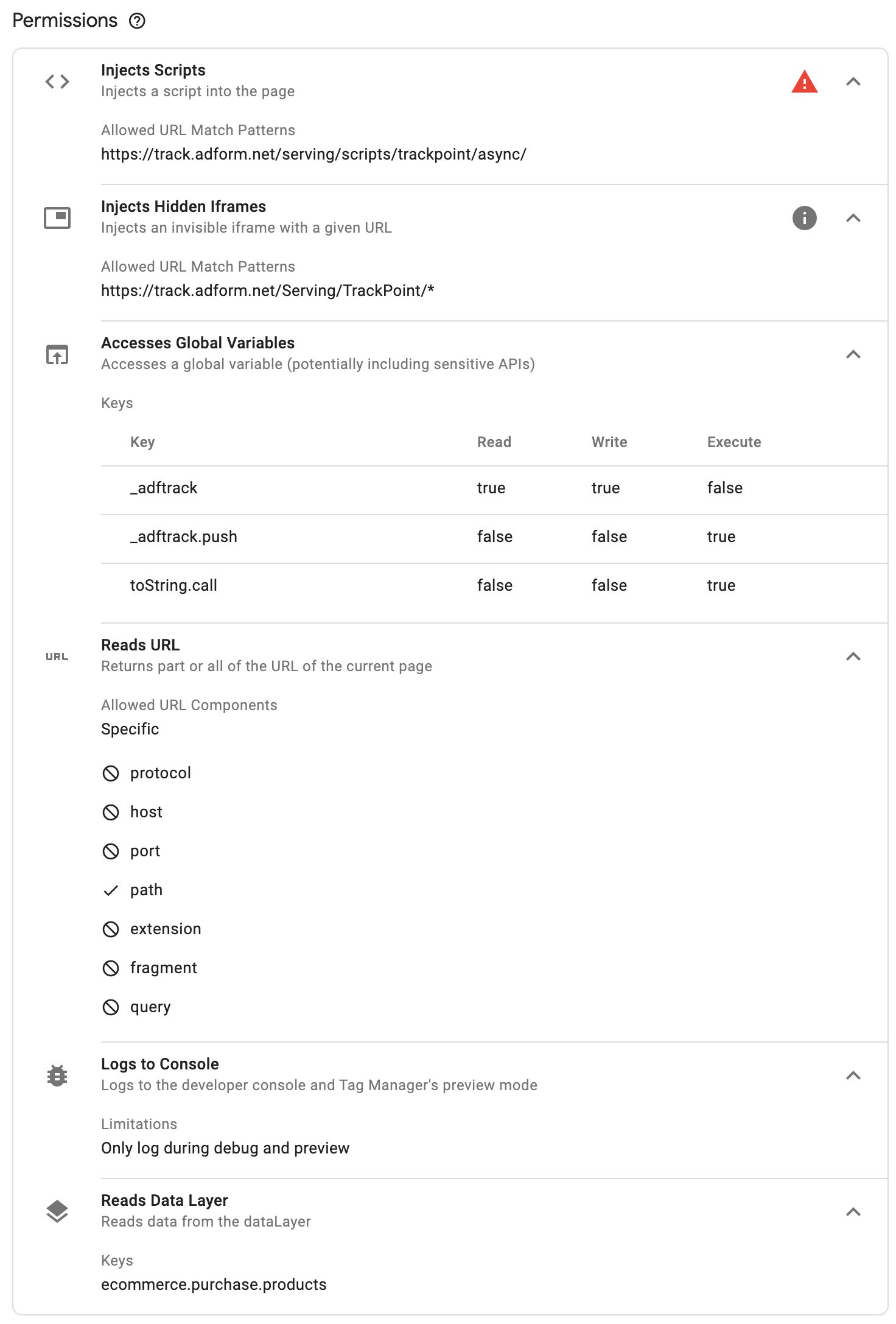Viewport: 896px width, 1324px height.
Task: Collapse the Accesses Global Variables section
Action: pos(853,354)
